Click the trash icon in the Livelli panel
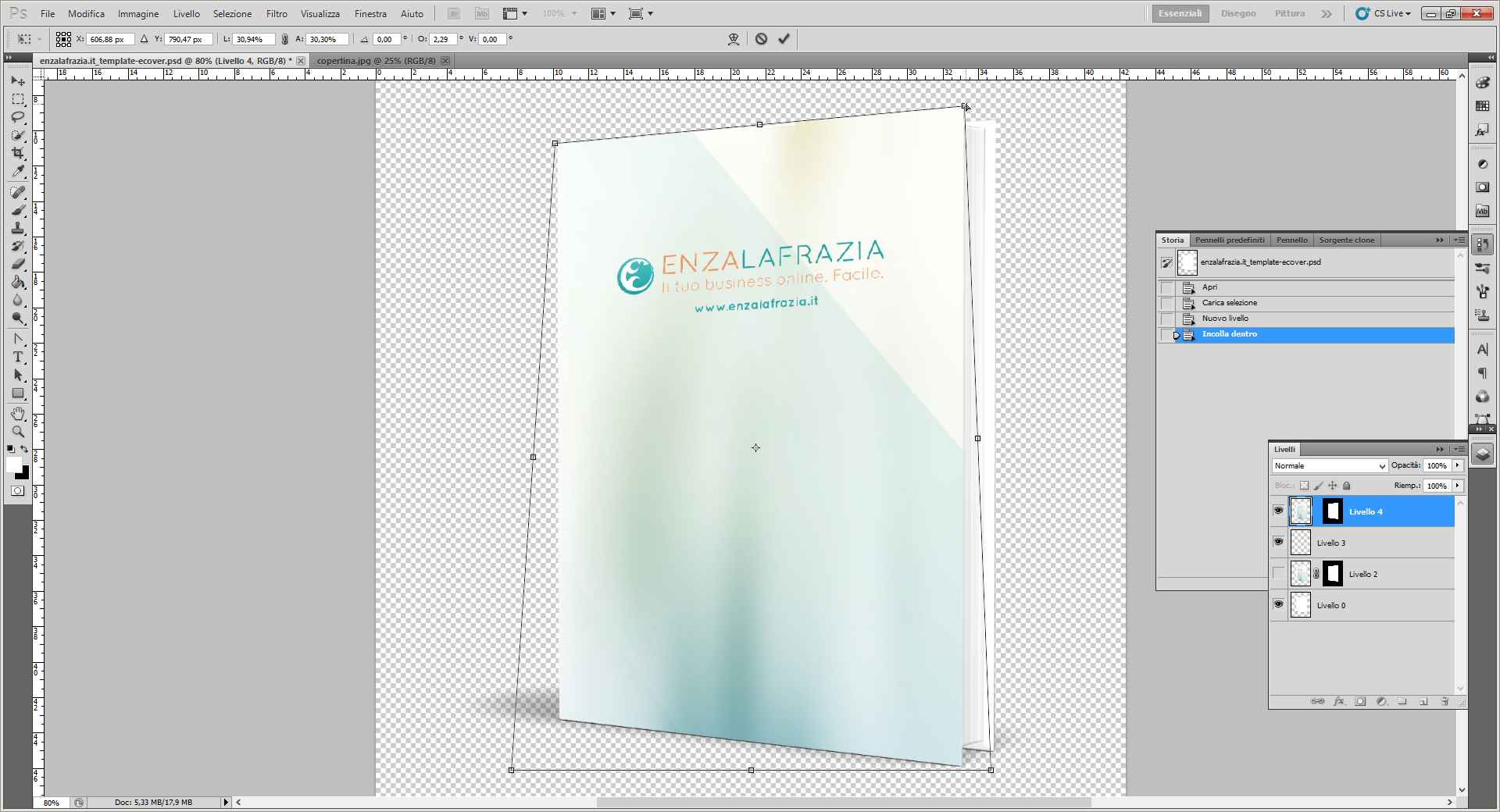1500x812 pixels. point(1445,701)
